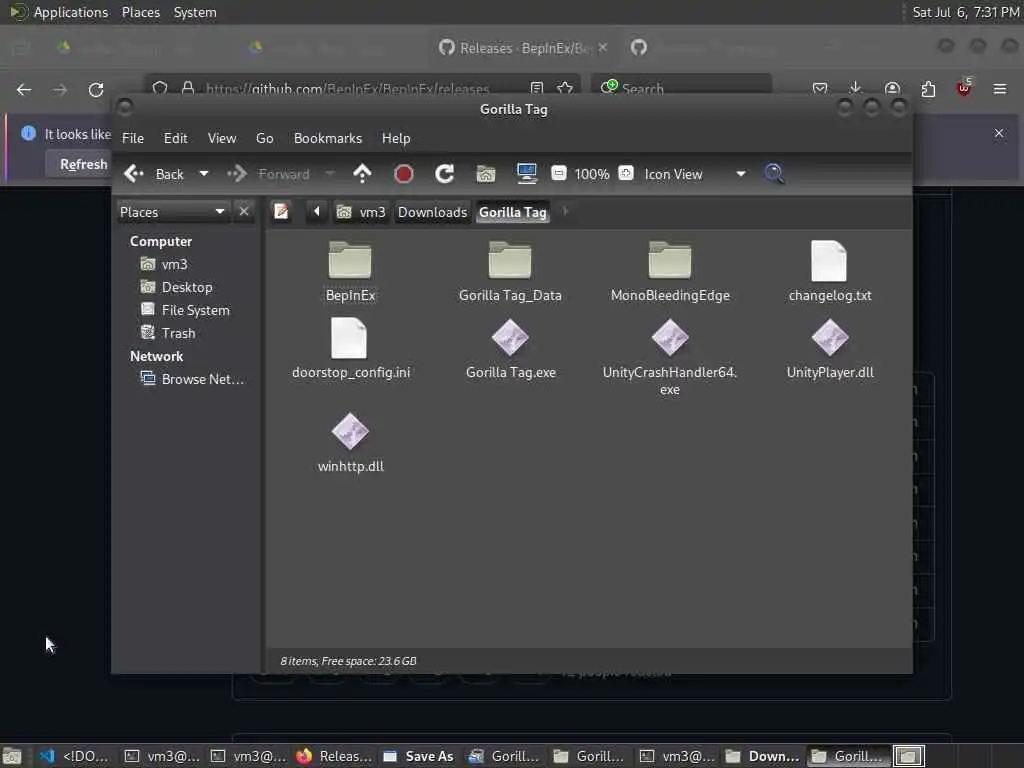Select the winhttp.dll file
Image resolution: width=1024 pixels, height=768 pixels.
[350, 442]
